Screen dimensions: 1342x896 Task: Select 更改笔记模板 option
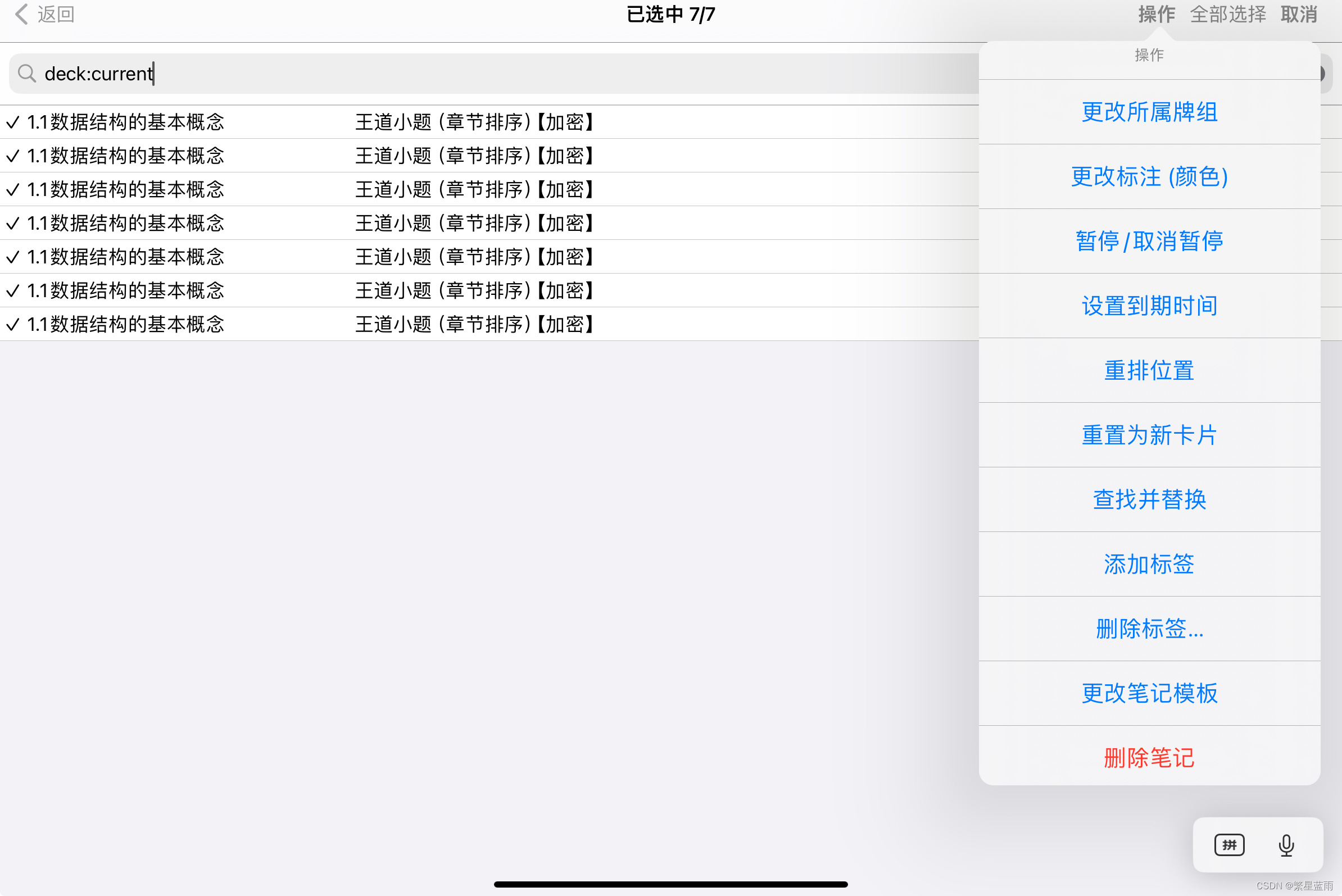coord(1149,693)
